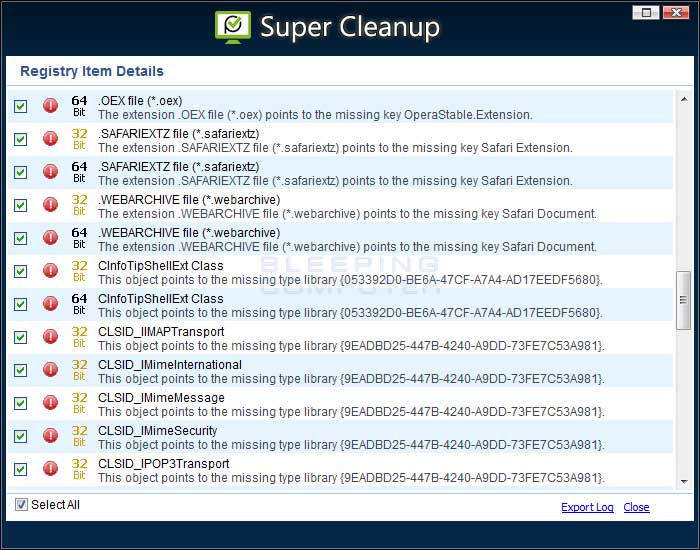Viewport: 700px width, 550px height.
Task: Click the alert icon on 32-bit .SAFARIEXTZ row
Action: click(50, 139)
